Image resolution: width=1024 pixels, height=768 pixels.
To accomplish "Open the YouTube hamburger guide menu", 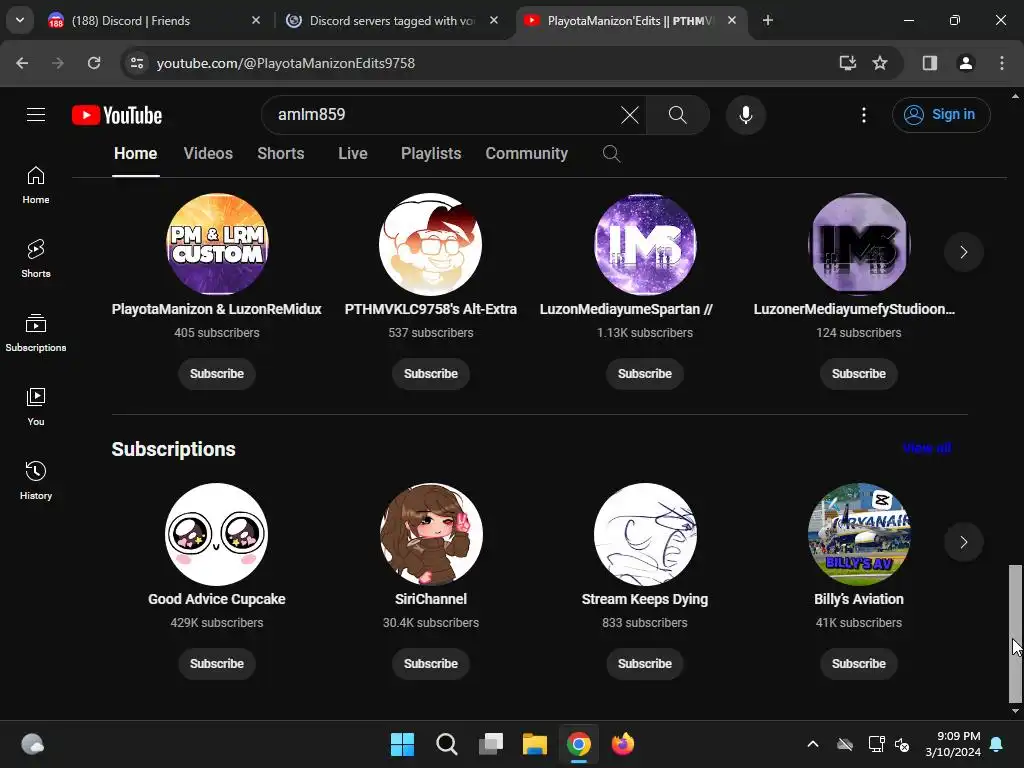I will pyautogui.click(x=36, y=115).
